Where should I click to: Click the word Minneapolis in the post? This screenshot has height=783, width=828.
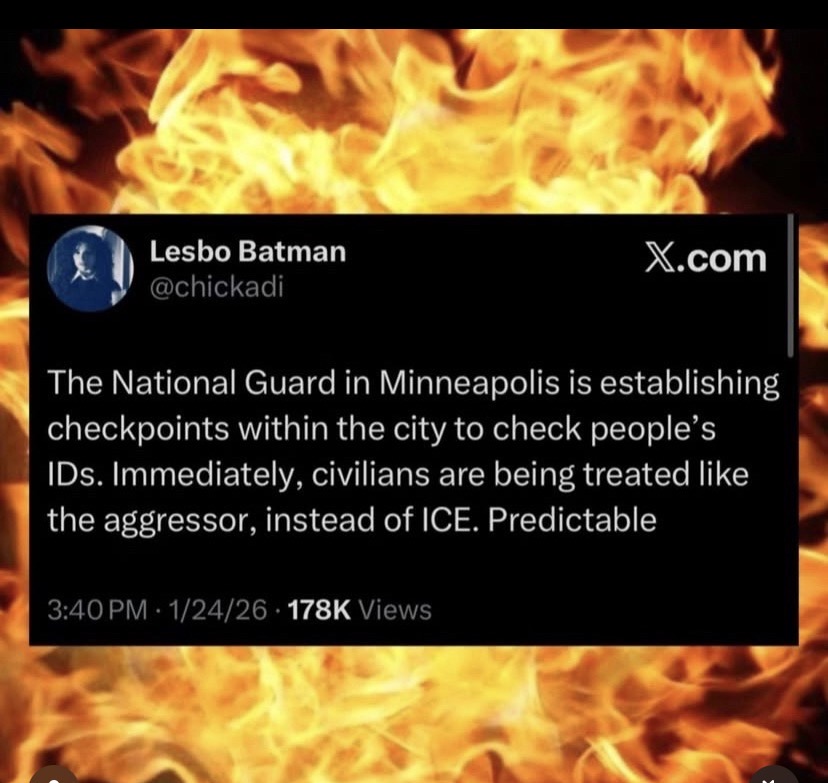click(x=468, y=383)
